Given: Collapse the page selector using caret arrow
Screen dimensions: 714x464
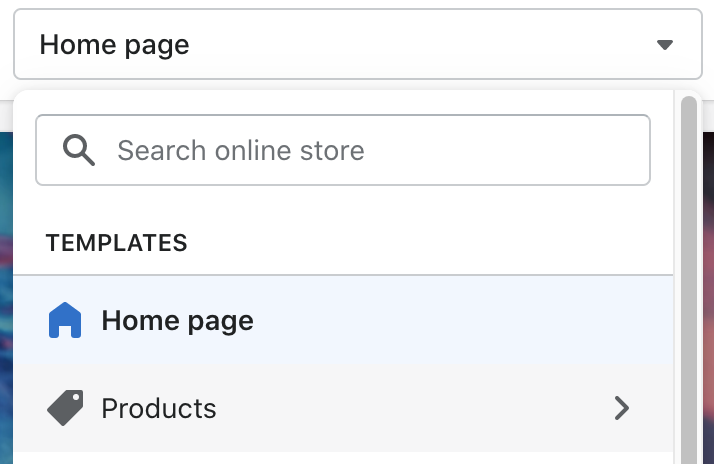Looking at the screenshot, I should (x=665, y=45).
